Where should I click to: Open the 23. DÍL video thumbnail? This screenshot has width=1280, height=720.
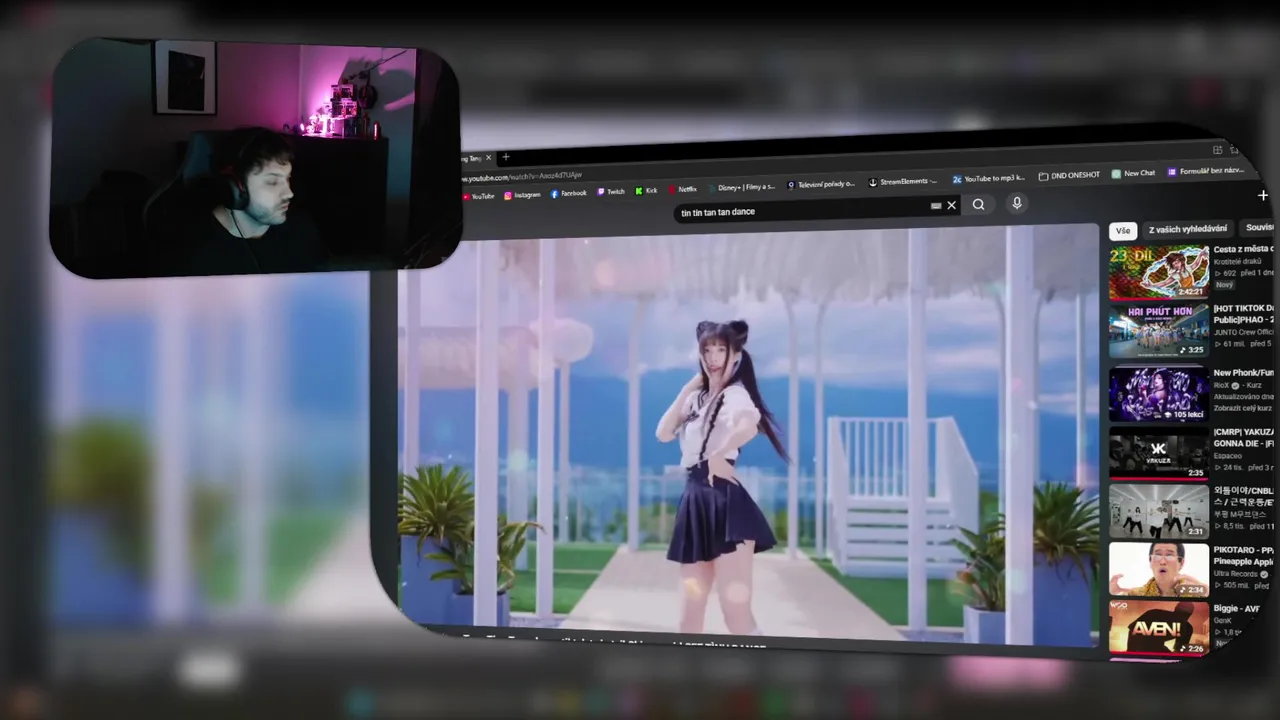pos(1158,272)
